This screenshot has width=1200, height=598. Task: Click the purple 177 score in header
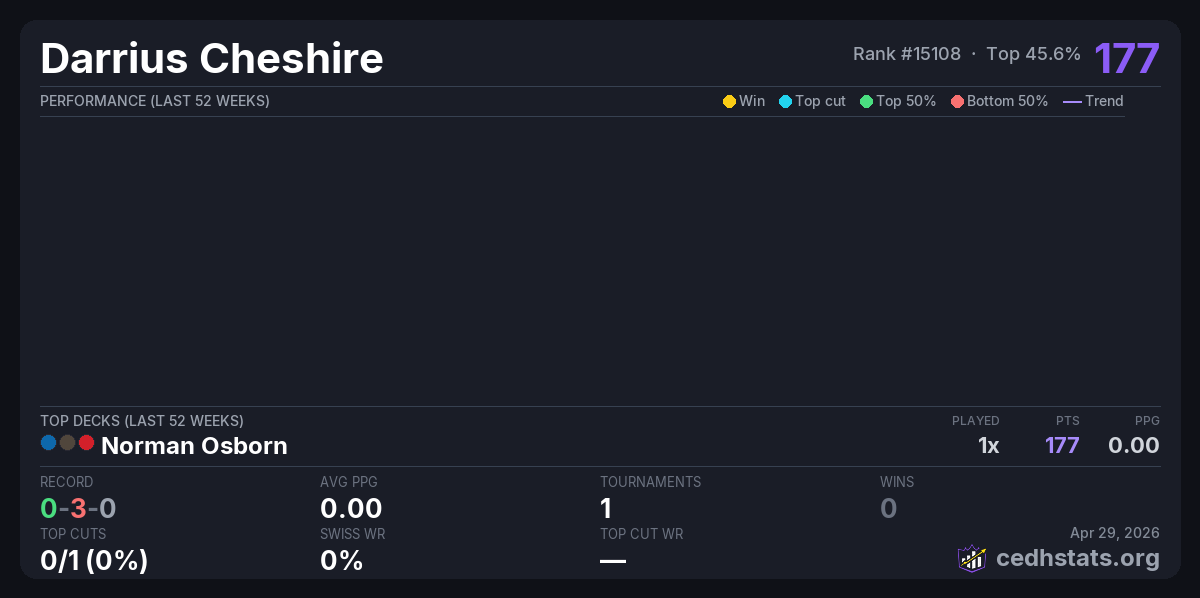(1126, 58)
